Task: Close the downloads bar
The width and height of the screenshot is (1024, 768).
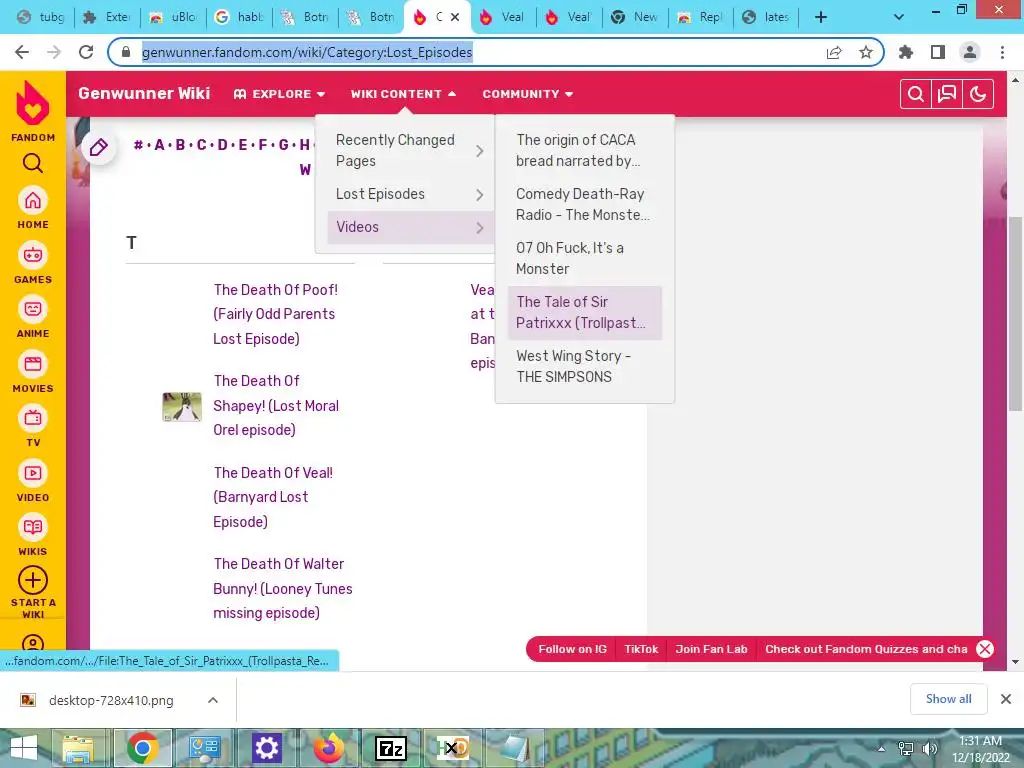Action: [1006, 699]
